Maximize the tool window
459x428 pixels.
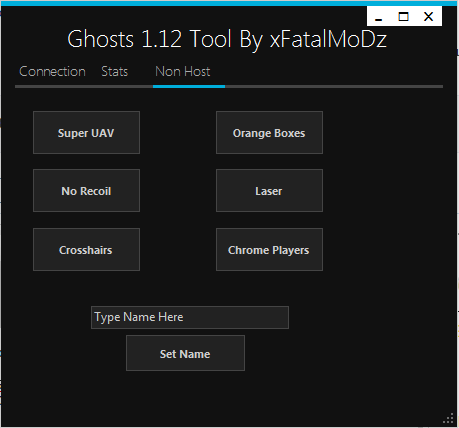click(x=403, y=17)
